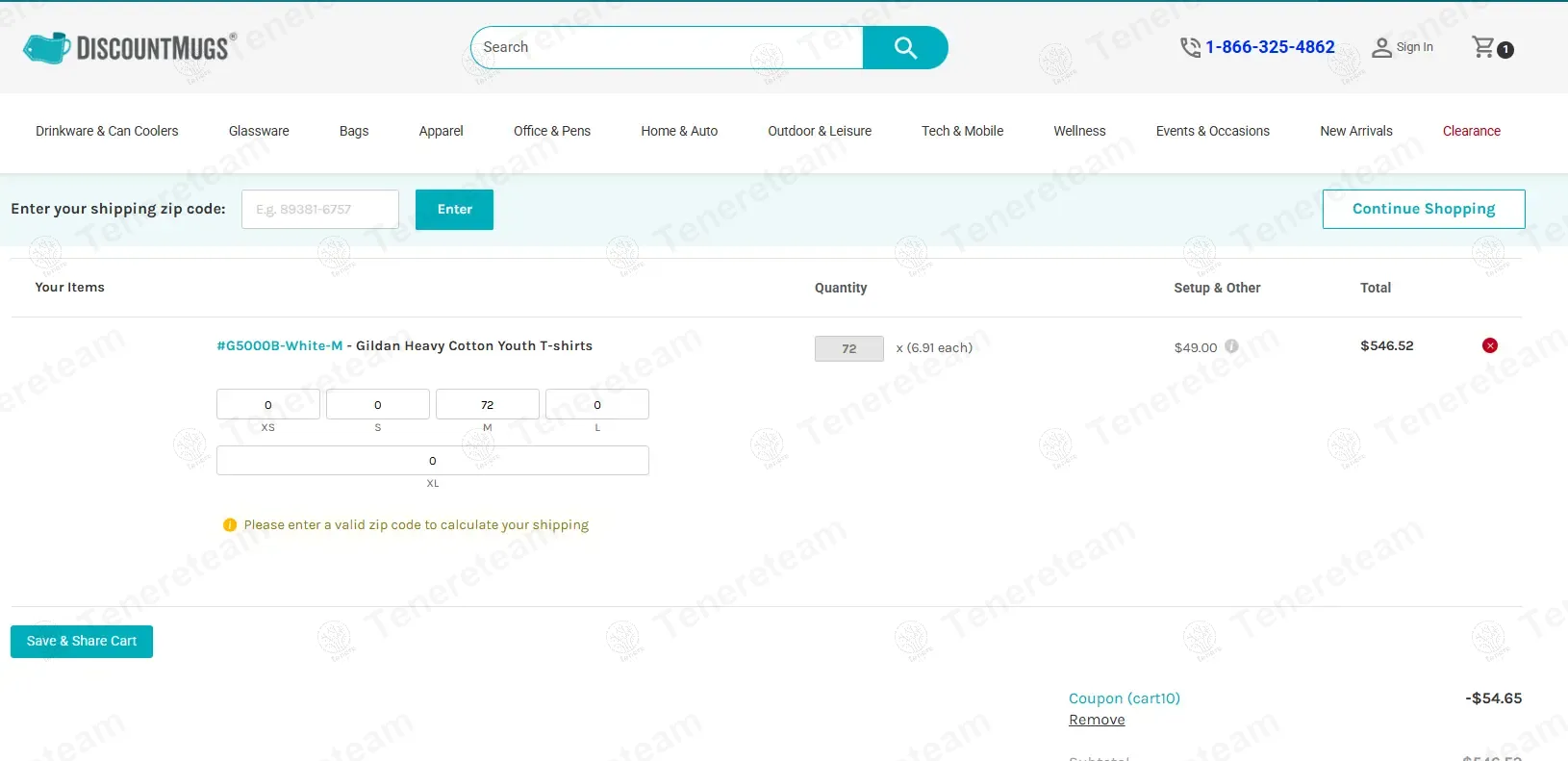Focus the shipping zip code field
1568x761 pixels.
tap(320, 209)
